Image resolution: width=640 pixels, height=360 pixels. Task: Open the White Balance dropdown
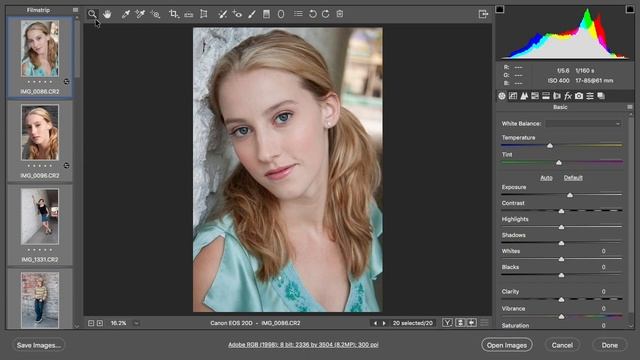[x=584, y=123]
